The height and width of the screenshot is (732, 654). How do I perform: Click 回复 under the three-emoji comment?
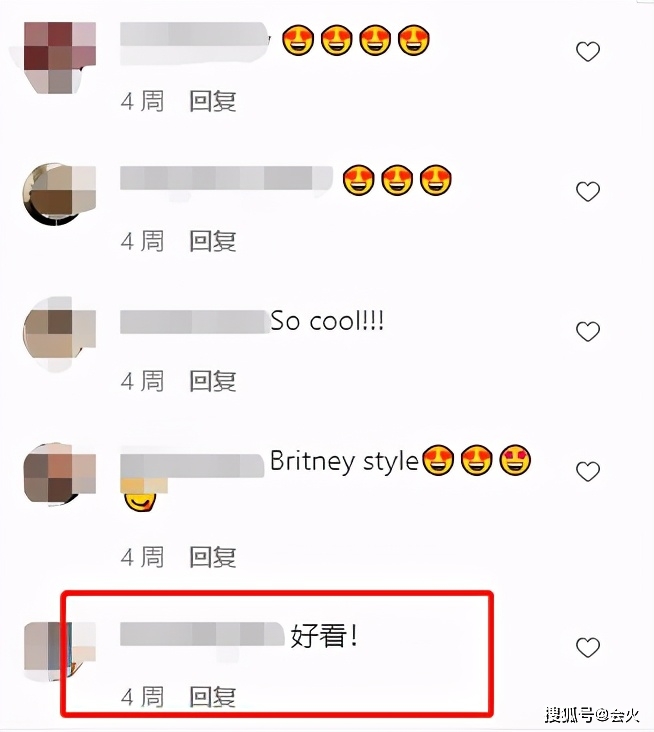213,241
